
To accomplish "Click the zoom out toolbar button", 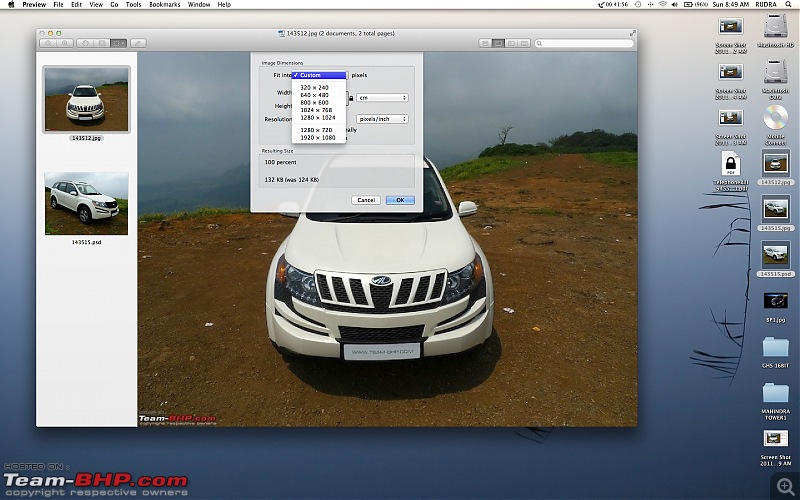I will click(48, 43).
